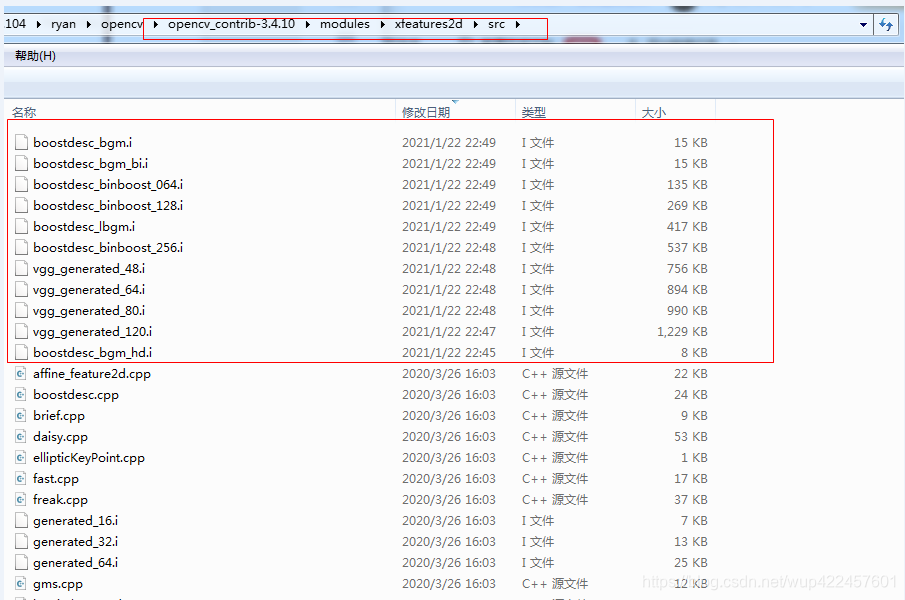Image resolution: width=905 pixels, height=600 pixels.
Task: Click the sort direction arrow above 修改日期
Action: pos(457,103)
